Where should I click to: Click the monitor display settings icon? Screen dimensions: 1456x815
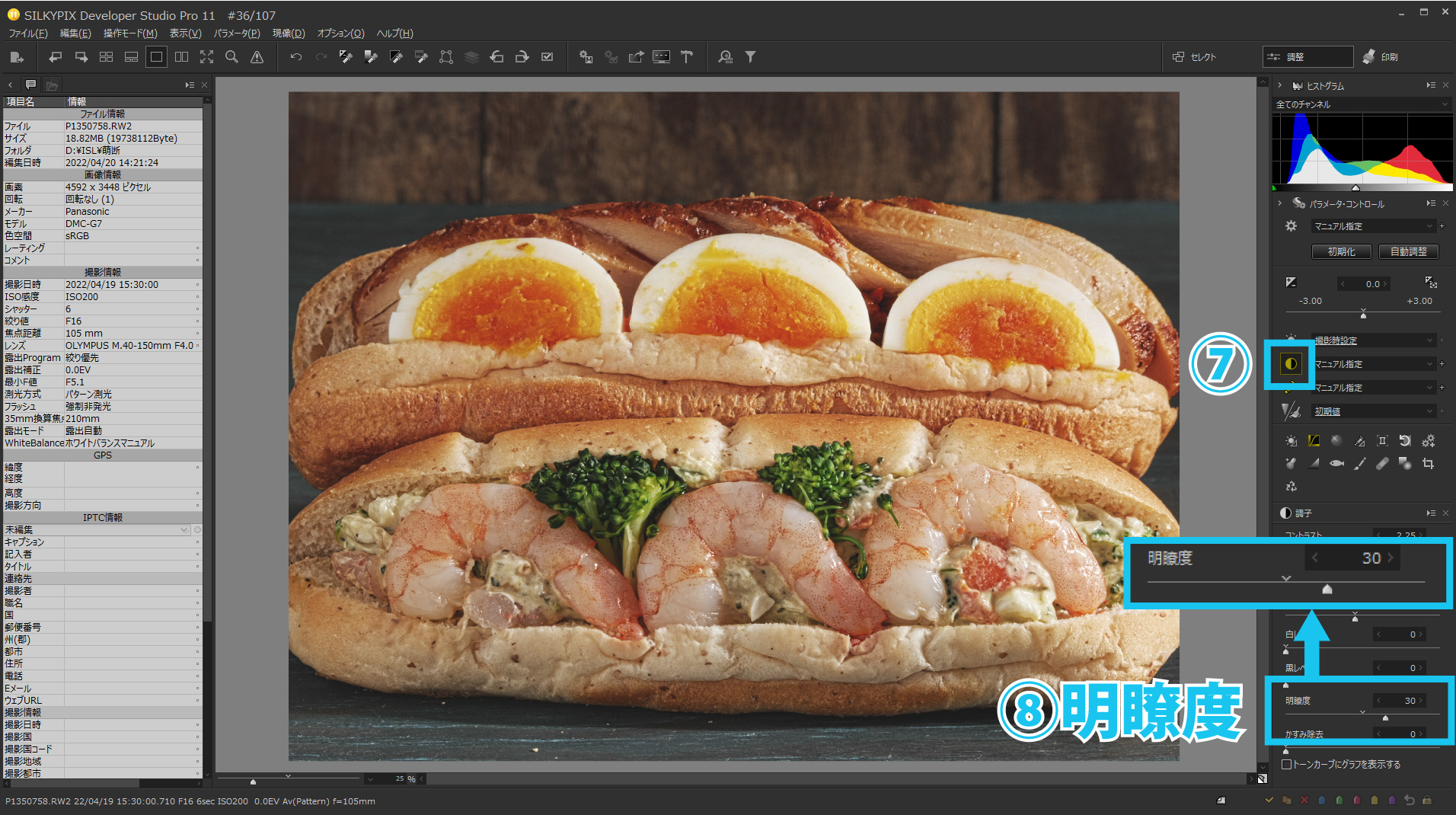(661, 57)
